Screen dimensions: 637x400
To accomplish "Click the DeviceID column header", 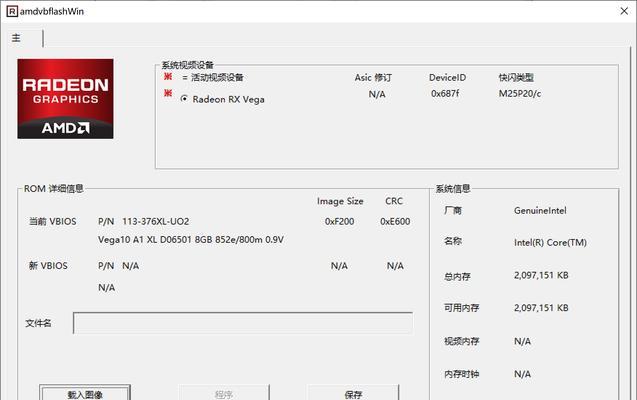I will 447,78.
